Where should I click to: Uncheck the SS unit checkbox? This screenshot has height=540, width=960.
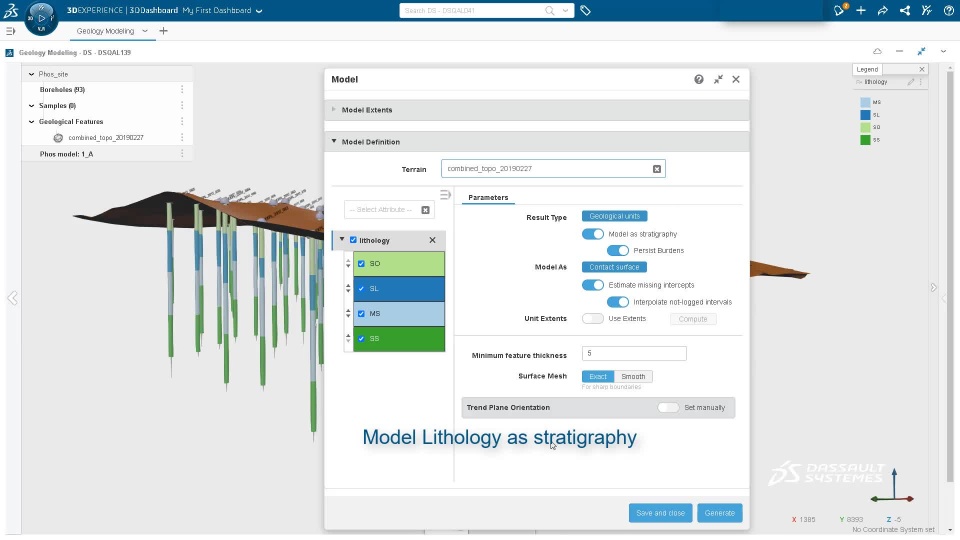click(361, 339)
